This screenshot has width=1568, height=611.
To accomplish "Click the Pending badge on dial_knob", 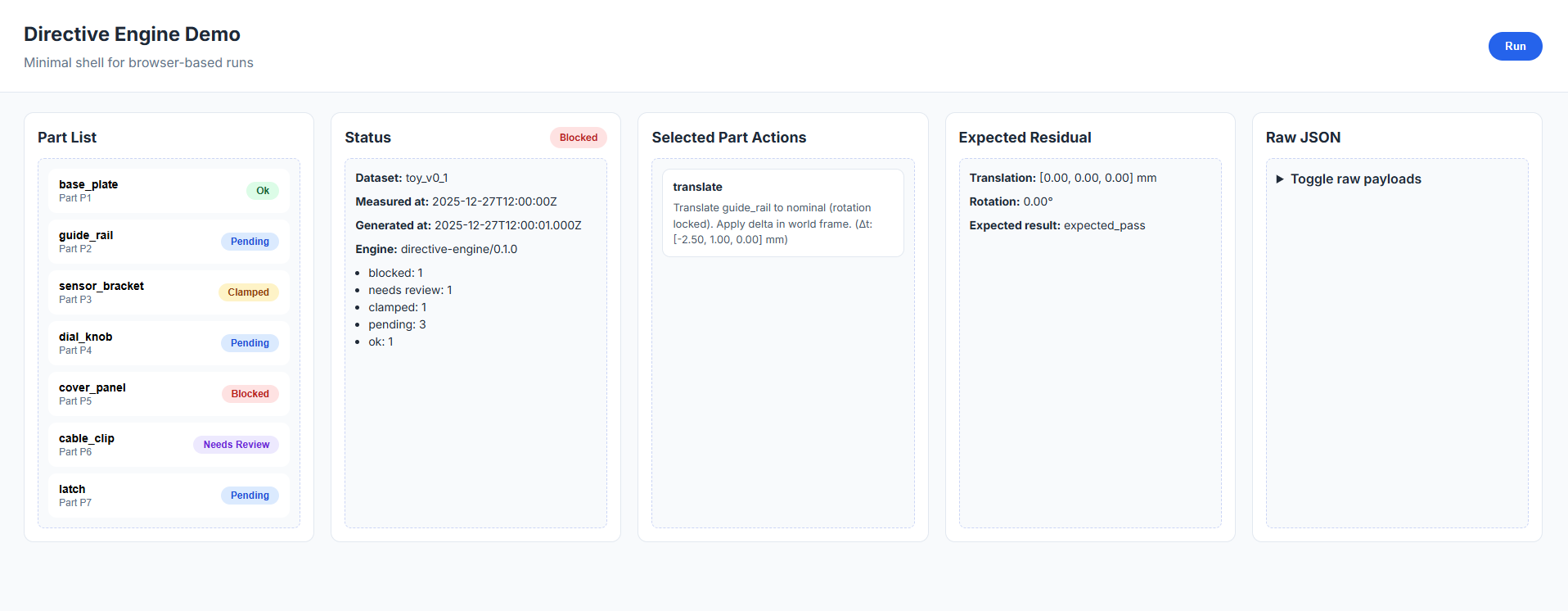I will tap(250, 343).
